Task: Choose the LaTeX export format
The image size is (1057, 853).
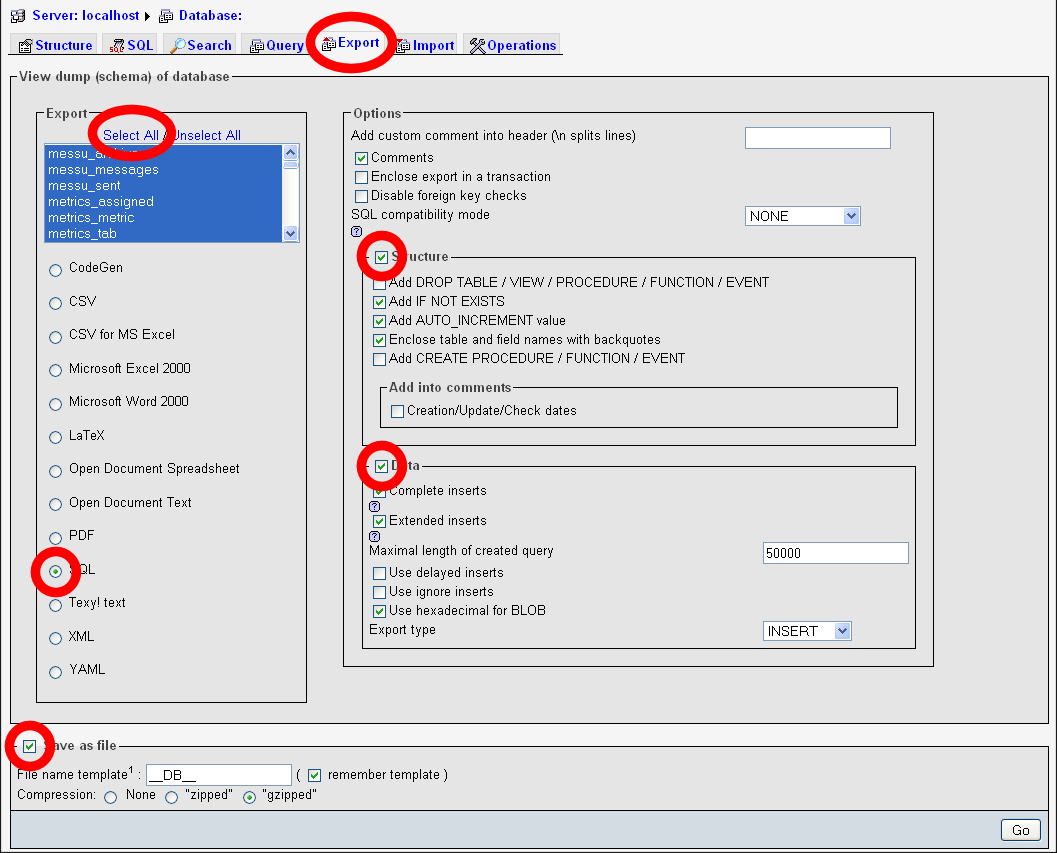Action: coord(55,438)
